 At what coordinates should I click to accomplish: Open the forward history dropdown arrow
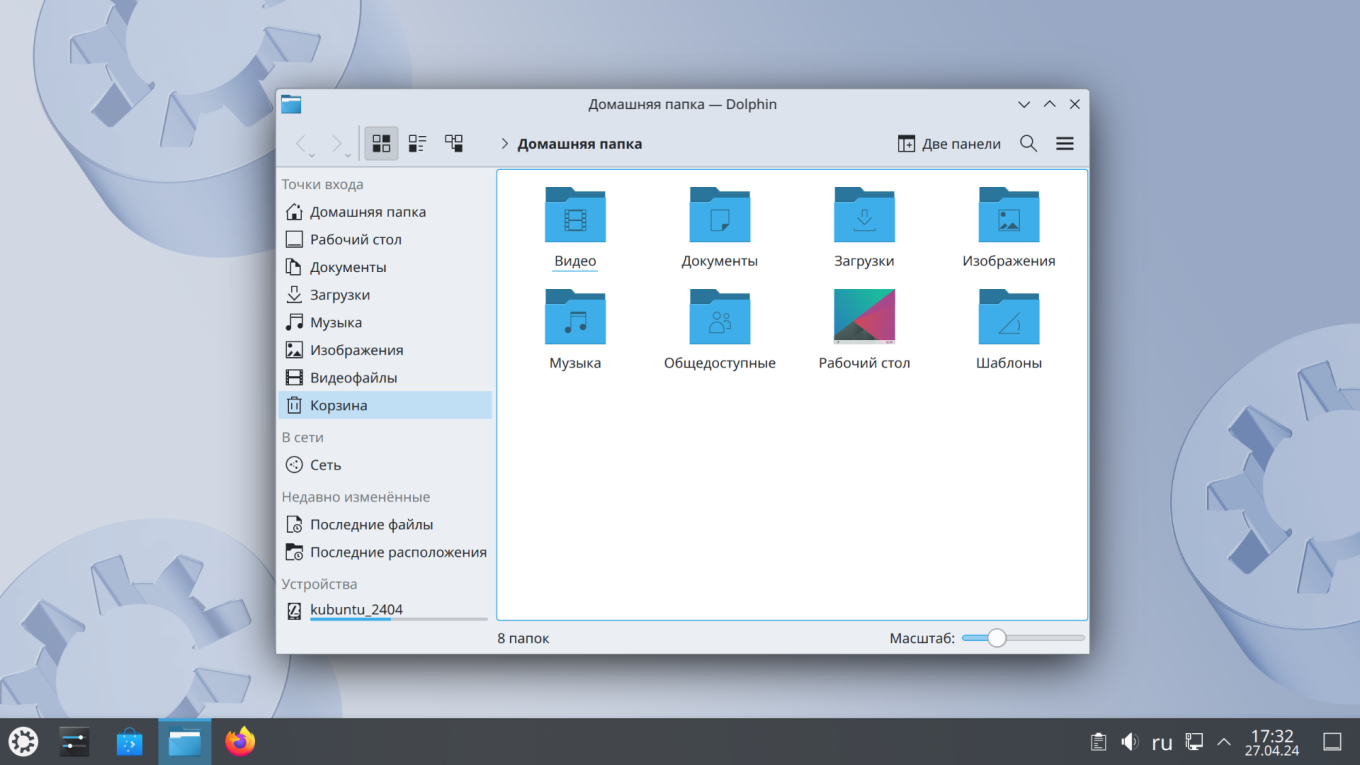348,155
